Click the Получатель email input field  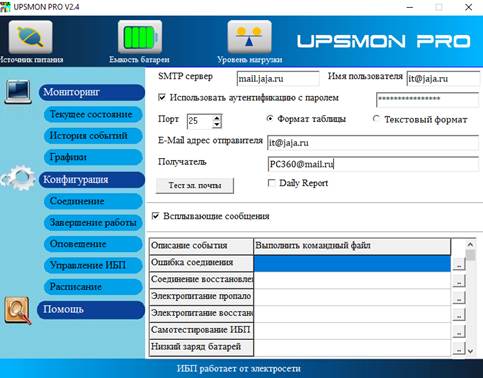pos(373,164)
